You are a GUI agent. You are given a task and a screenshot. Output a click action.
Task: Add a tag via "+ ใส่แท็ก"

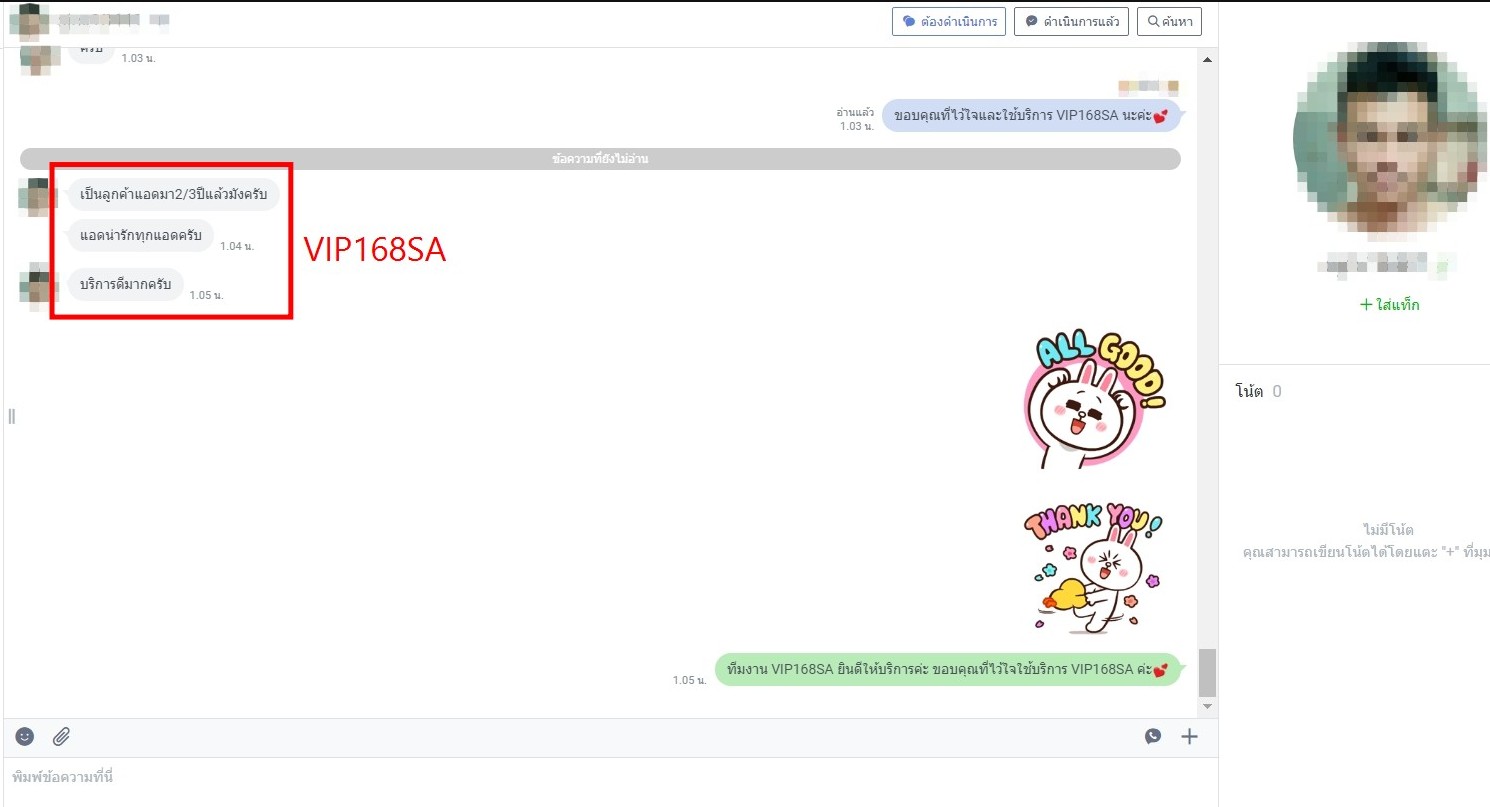[x=1389, y=305]
